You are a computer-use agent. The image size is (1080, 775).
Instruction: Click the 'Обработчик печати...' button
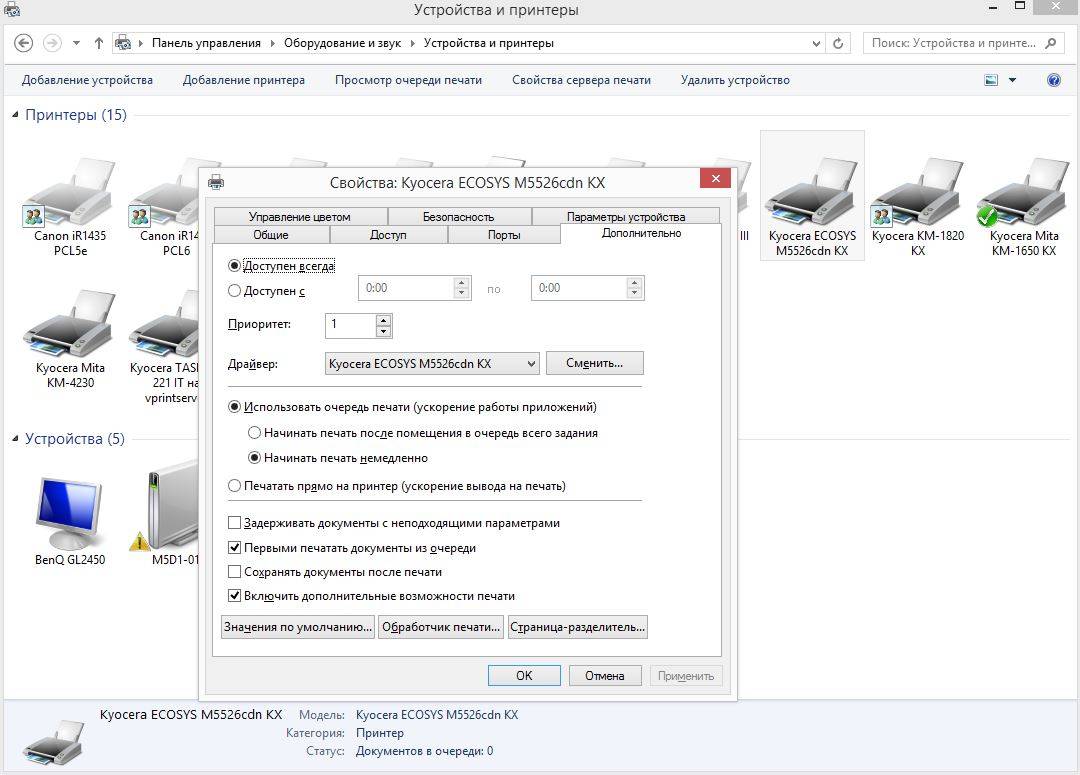coord(440,627)
